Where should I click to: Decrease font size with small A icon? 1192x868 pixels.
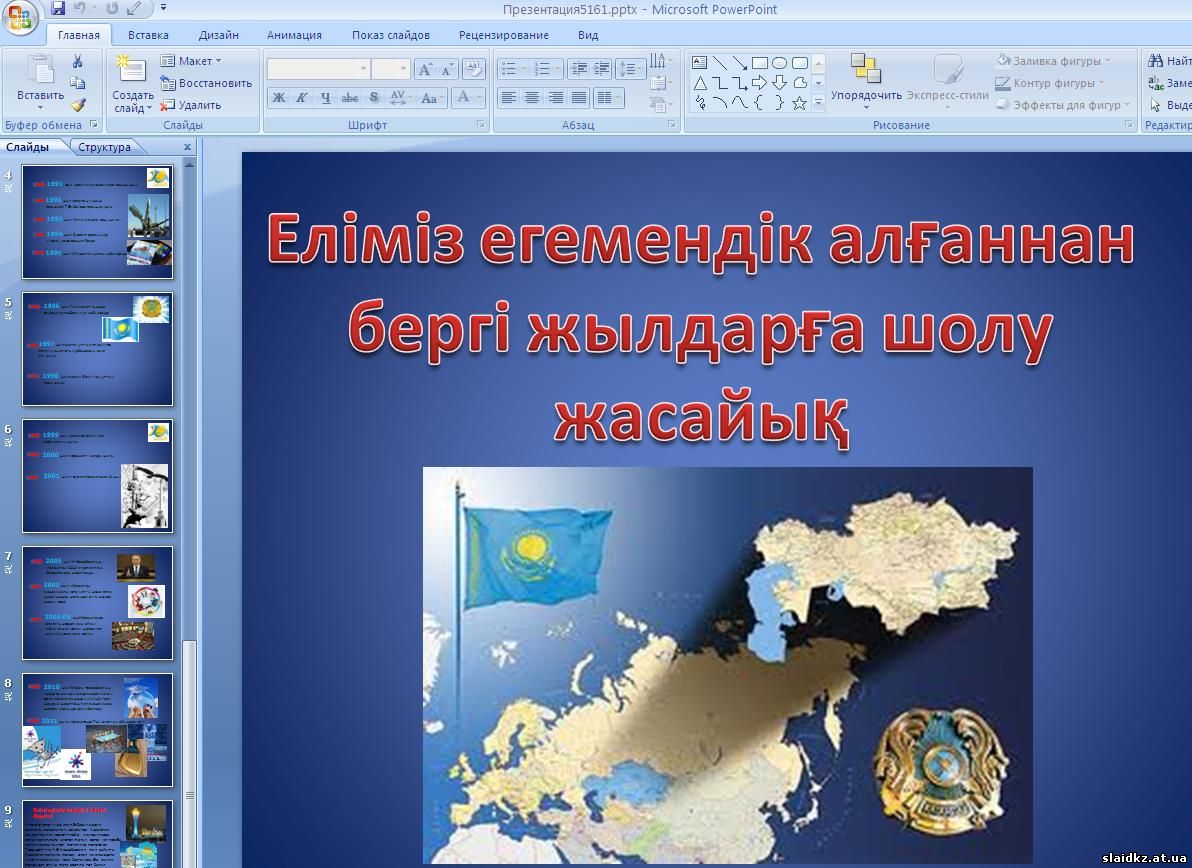(x=448, y=70)
